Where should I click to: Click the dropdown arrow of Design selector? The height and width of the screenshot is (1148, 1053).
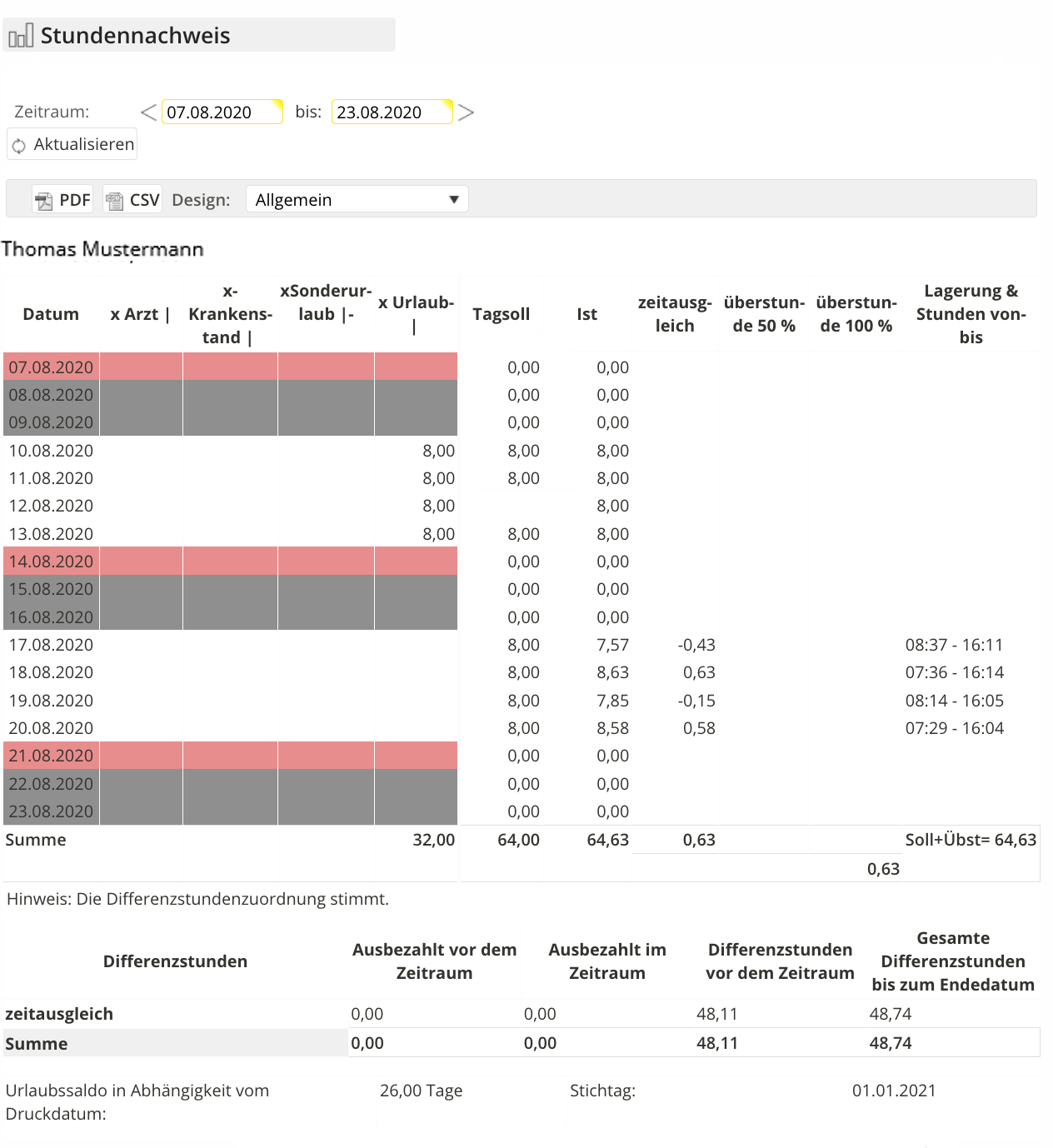(454, 200)
